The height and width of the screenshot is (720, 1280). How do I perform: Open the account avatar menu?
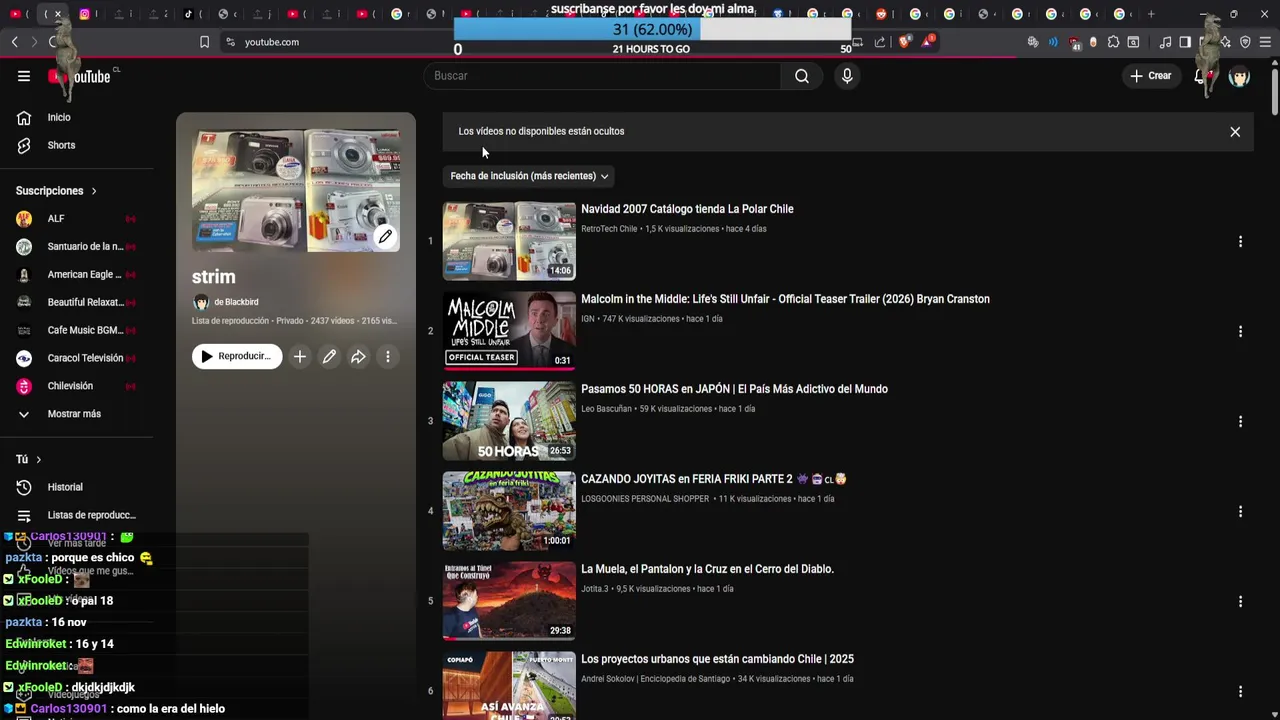(1239, 77)
